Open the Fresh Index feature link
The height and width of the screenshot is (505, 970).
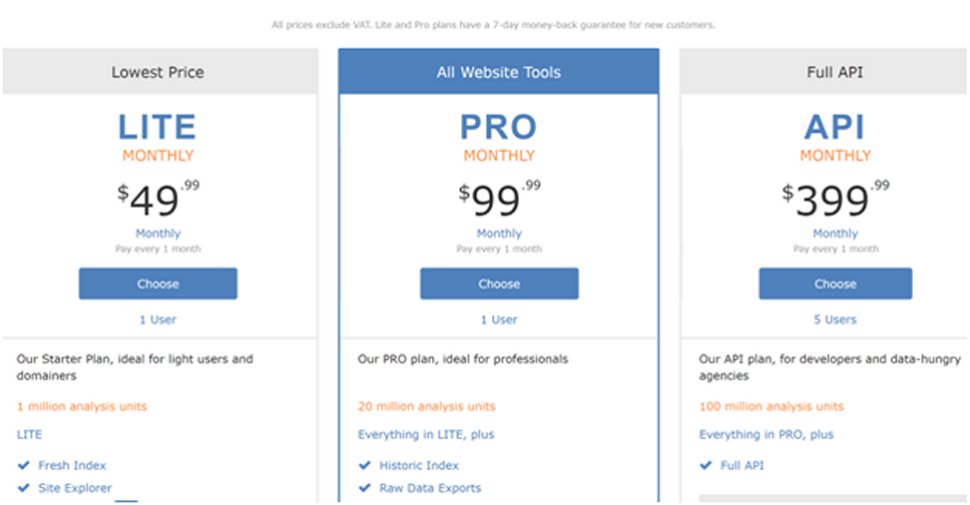click(x=72, y=465)
